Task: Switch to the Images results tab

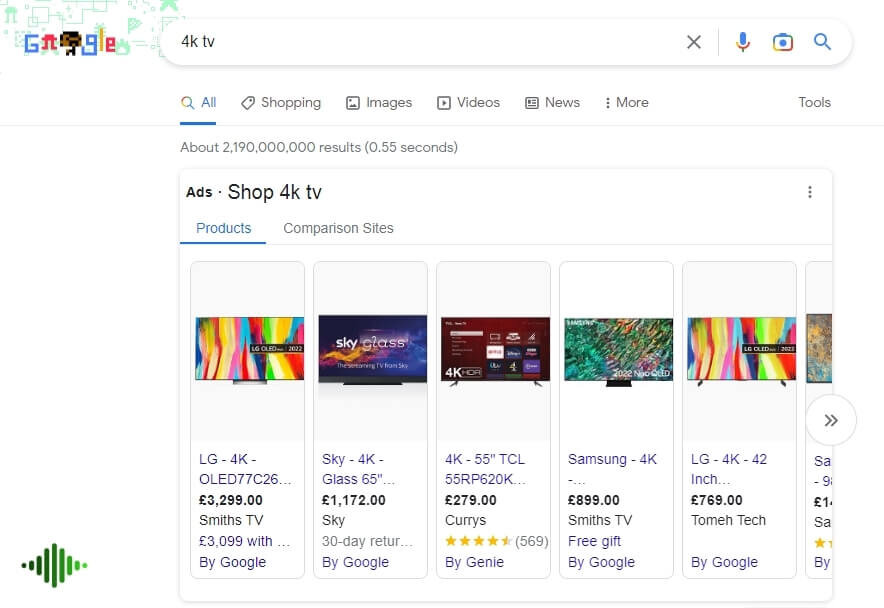Action: click(378, 103)
